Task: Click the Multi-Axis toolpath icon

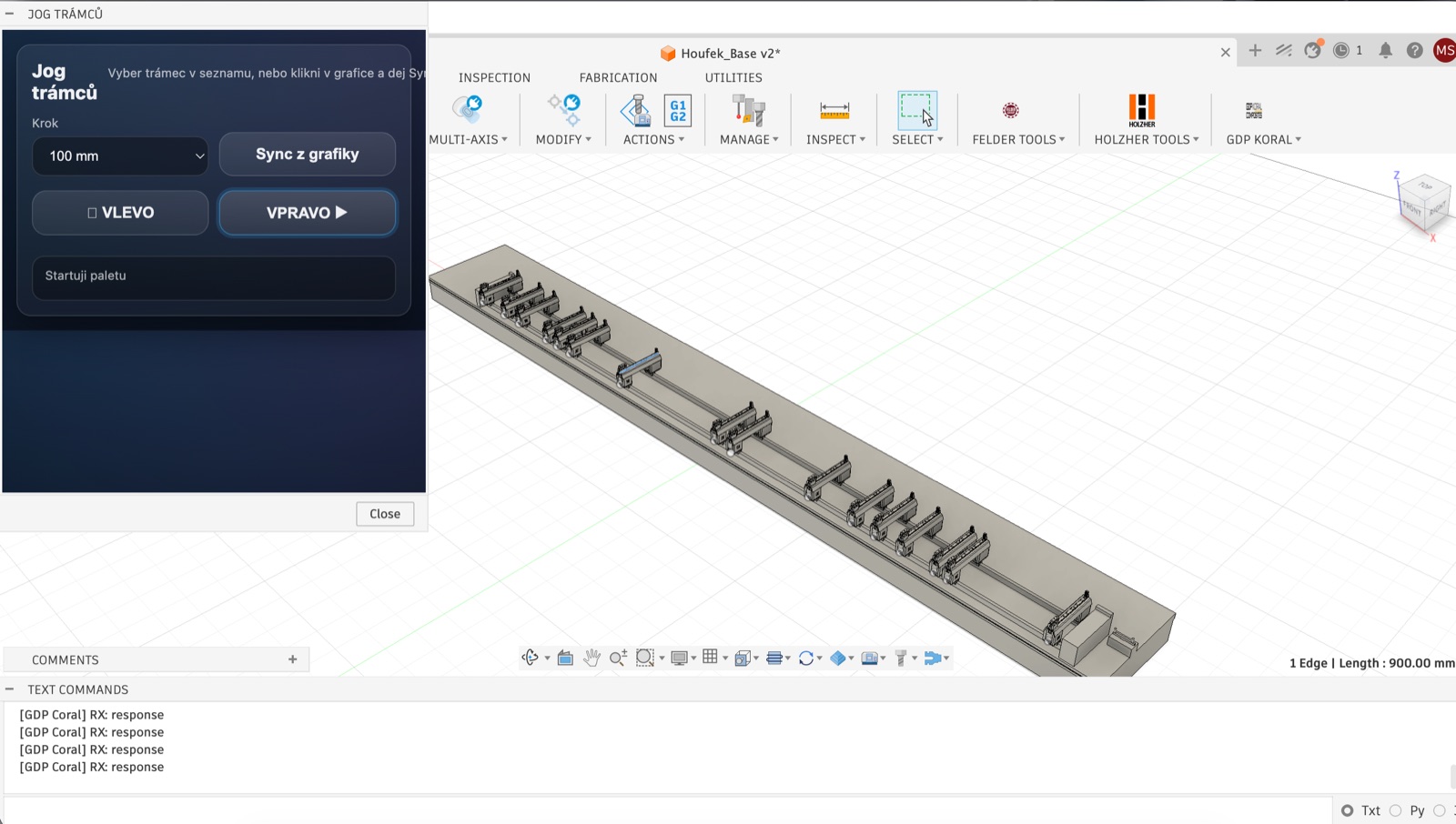Action: coord(468,109)
